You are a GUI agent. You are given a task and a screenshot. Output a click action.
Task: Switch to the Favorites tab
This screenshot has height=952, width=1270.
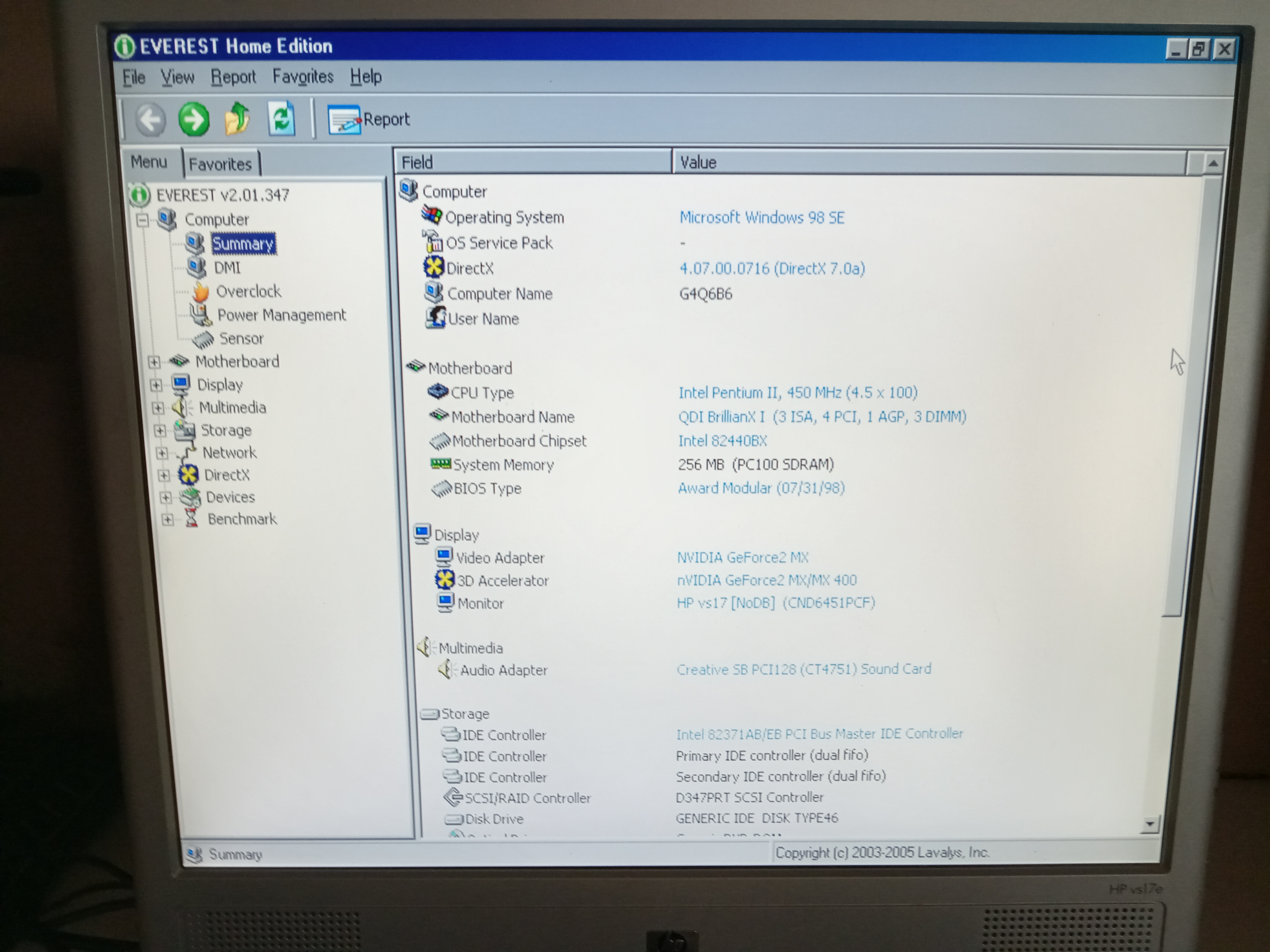220,165
